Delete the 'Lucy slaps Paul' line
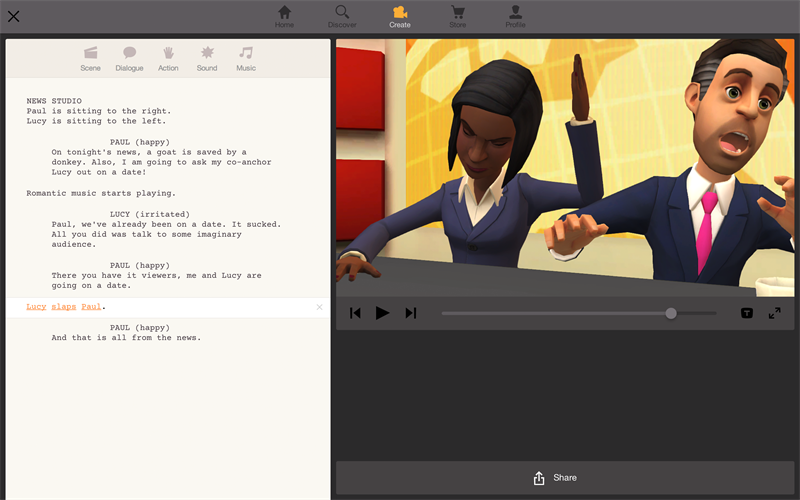Screen dimensions: 800x500 tap(319, 307)
